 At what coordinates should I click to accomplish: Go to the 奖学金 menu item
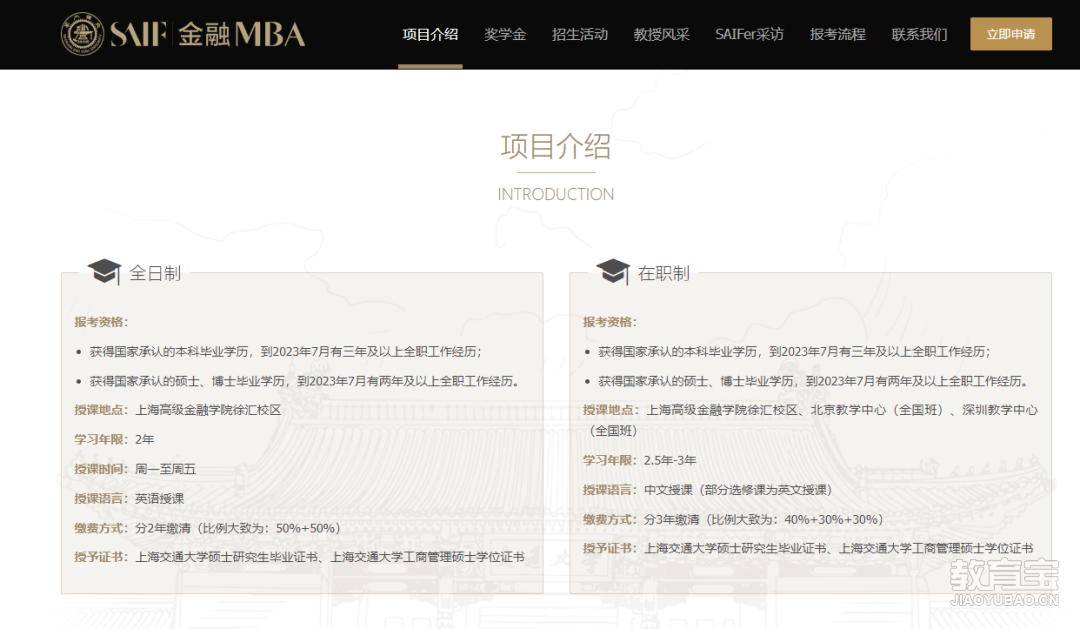click(505, 34)
